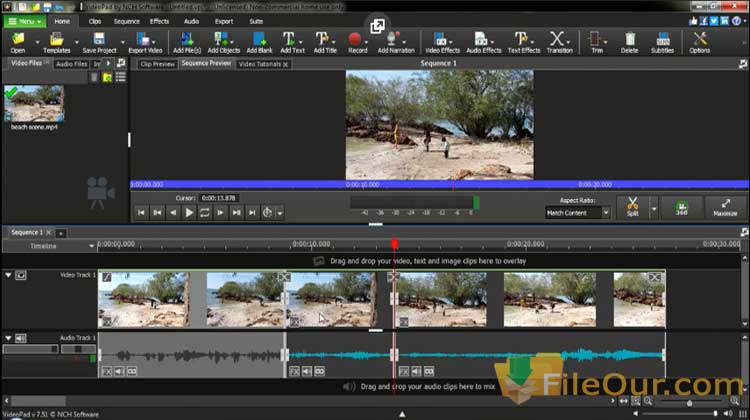
Task: Select the beach scene.mp4 thumbnail
Action: [x=34, y=103]
